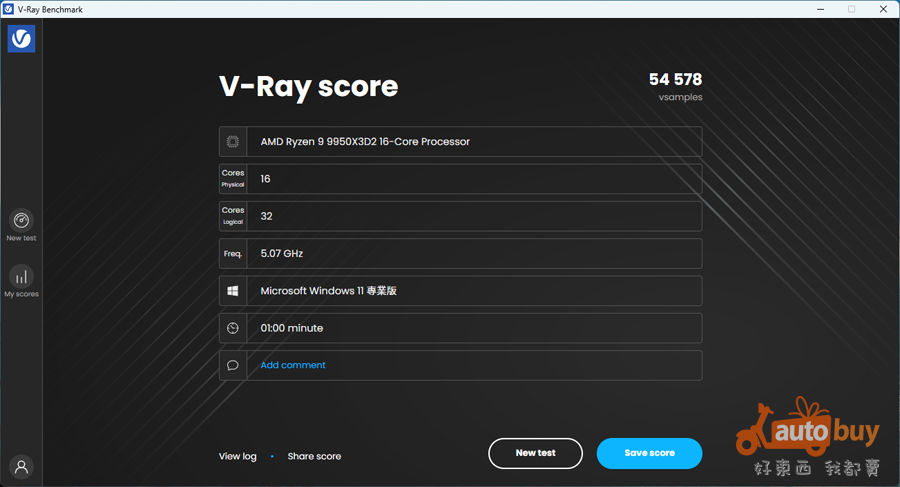Image resolution: width=900 pixels, height=487 pixels.
Task: Click the Cores Physical label box
Action: pyautogui.click(x=233, y=179)
